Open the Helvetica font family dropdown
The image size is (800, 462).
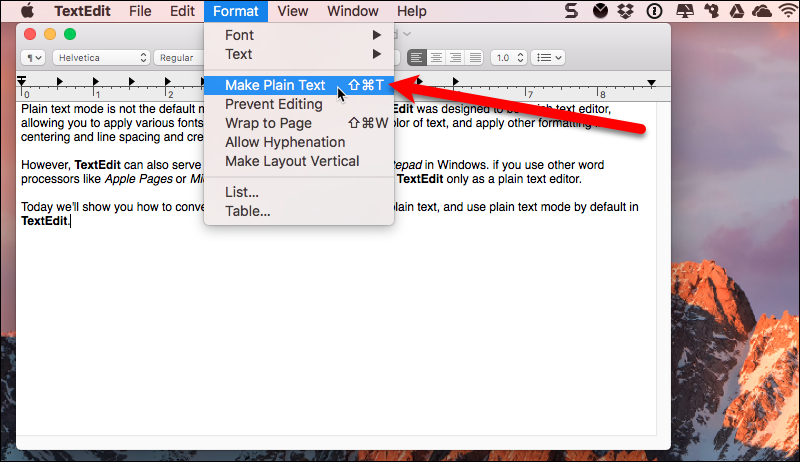[101, 58]
